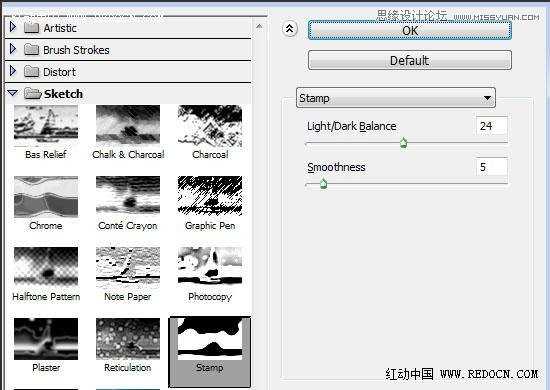Collapse the Sketch filter folder
Viewport: 550px width, 390px height.
pos(13,93)
